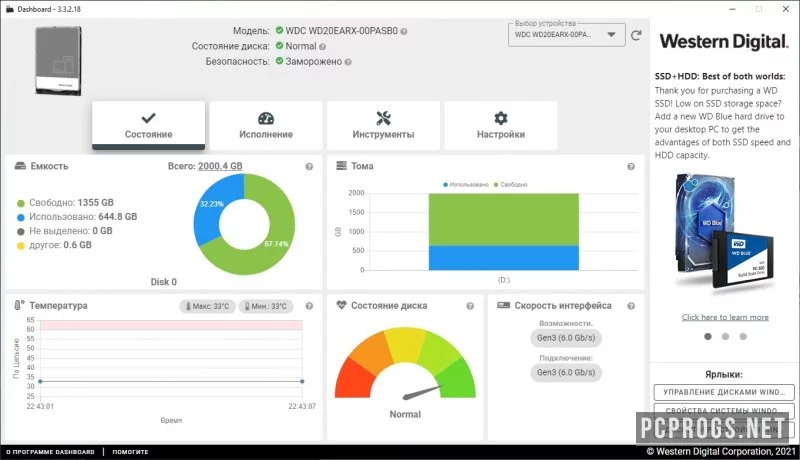Screen dimensions: 800x460
Task: Click the capability Gen3 (6.0 Gb/s) badge
Action: [x=566, y=338]
